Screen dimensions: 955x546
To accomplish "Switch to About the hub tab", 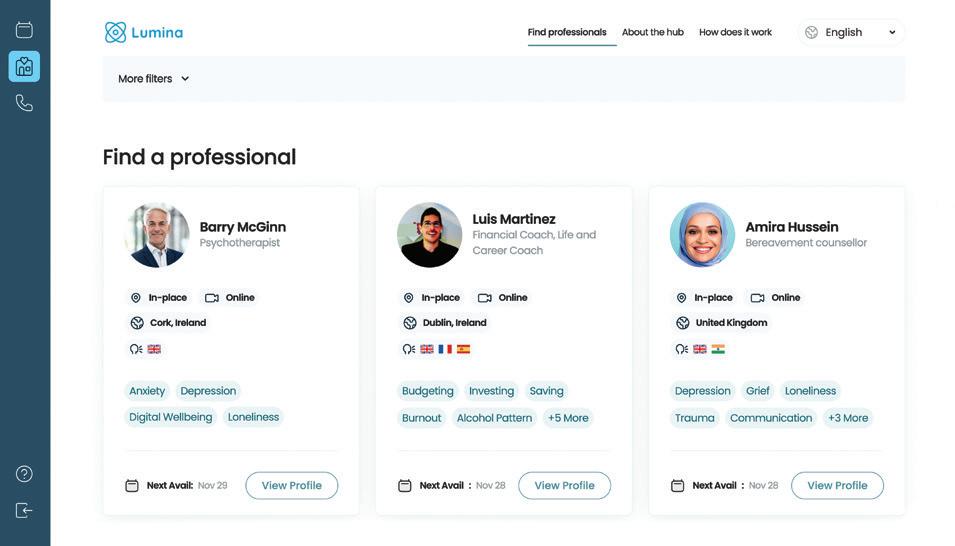I will pyautogui.click(x=653, y=32).
